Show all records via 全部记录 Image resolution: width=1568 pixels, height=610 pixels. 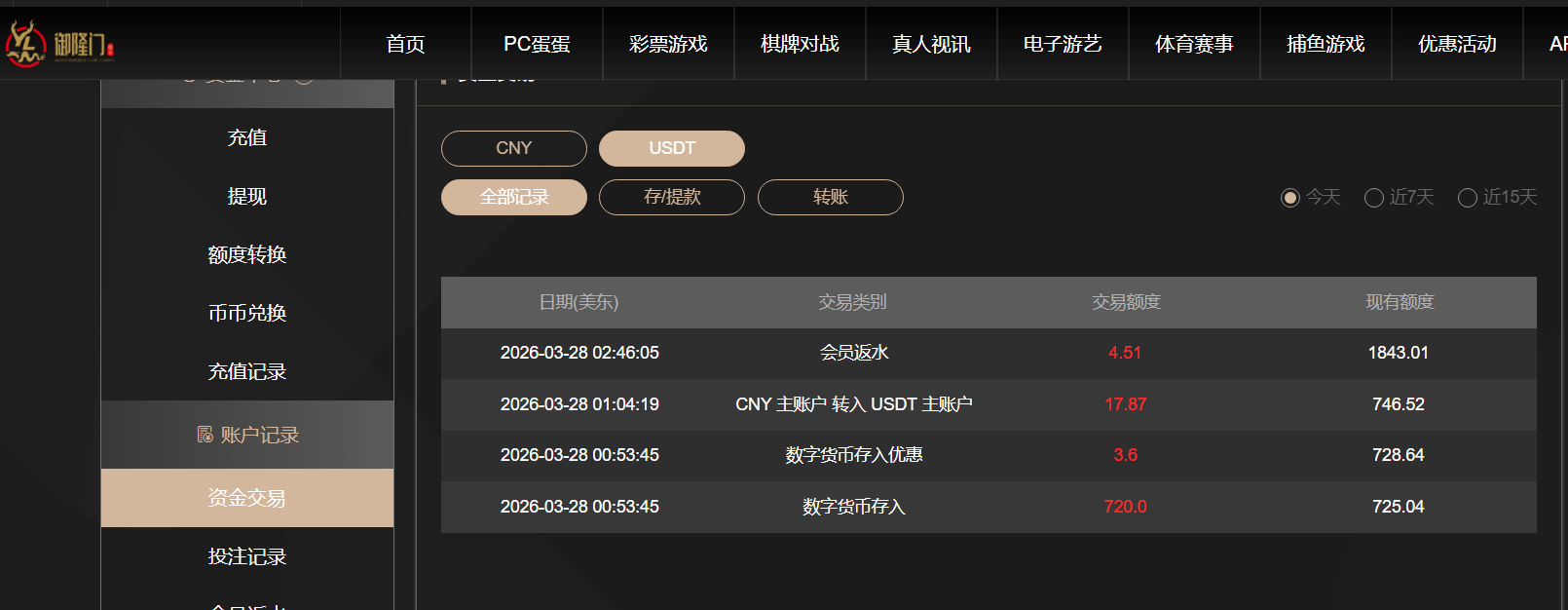click(x=513, y=197)
